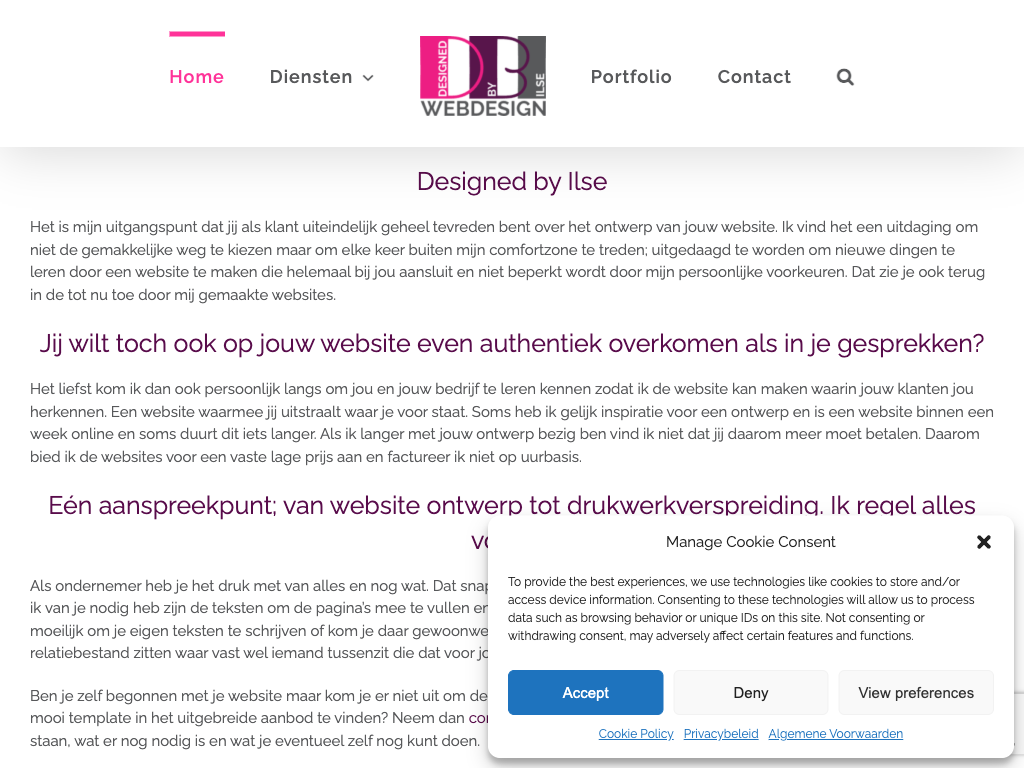The width and height of the screenshot is (1024, 768).
Task: Close the Manage Cookie Consent dialog
Action: (x=984, y=542)
